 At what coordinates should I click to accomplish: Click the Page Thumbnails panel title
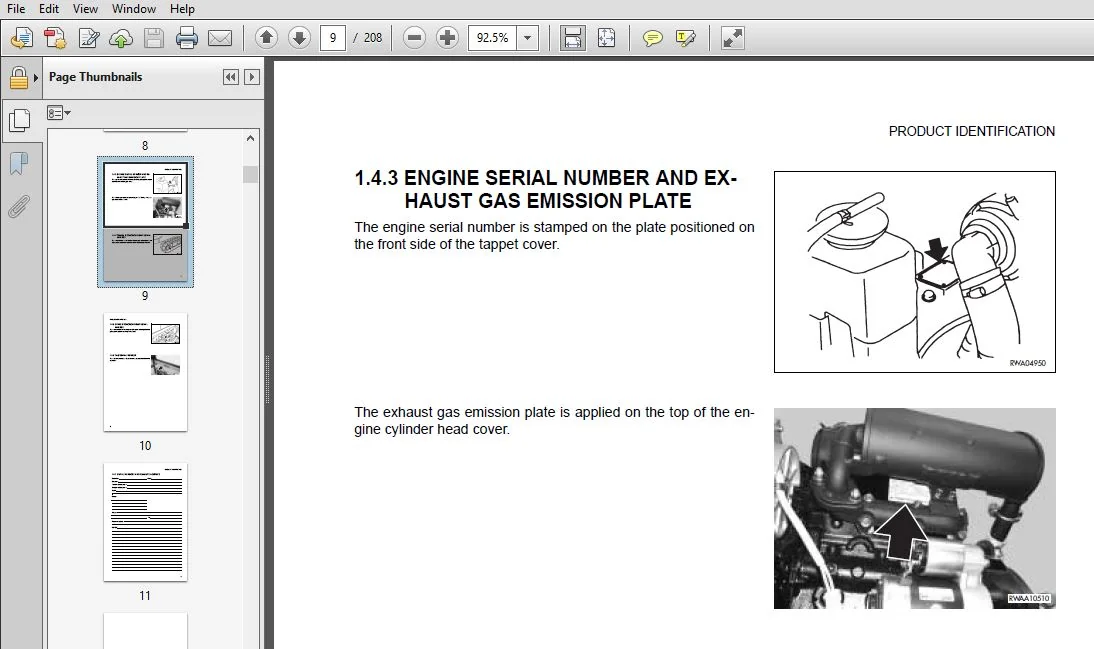click(x=96, y=77)
